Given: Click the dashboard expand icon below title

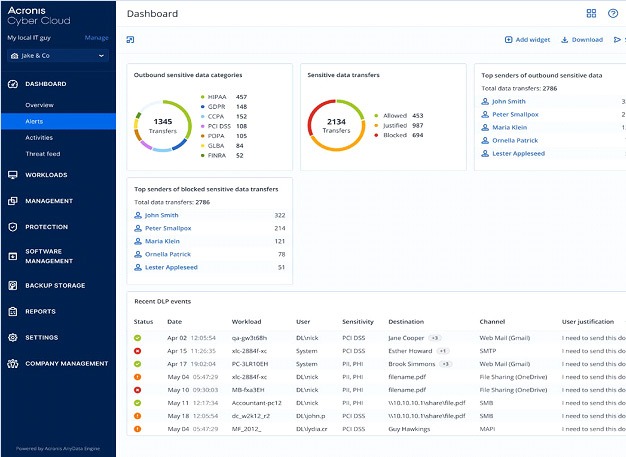Looking at the screenshot, I should point(131,40).
